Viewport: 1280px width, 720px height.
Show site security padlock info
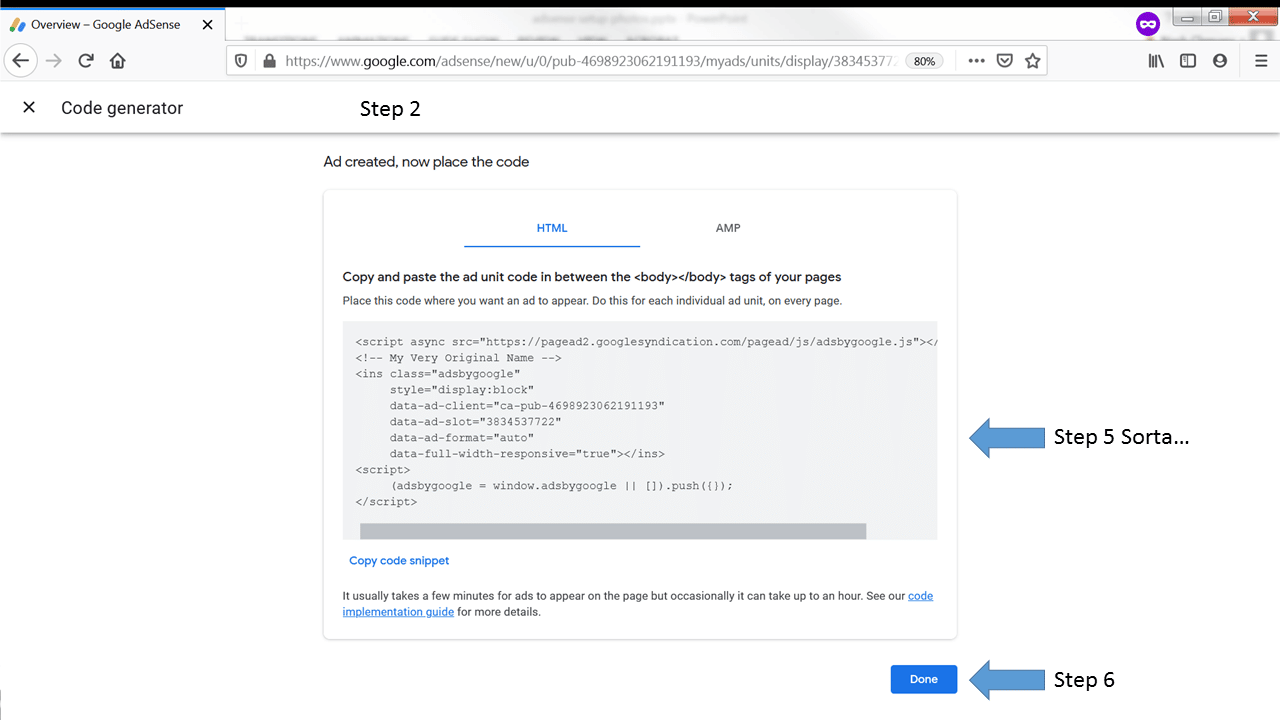click(268, 61)
